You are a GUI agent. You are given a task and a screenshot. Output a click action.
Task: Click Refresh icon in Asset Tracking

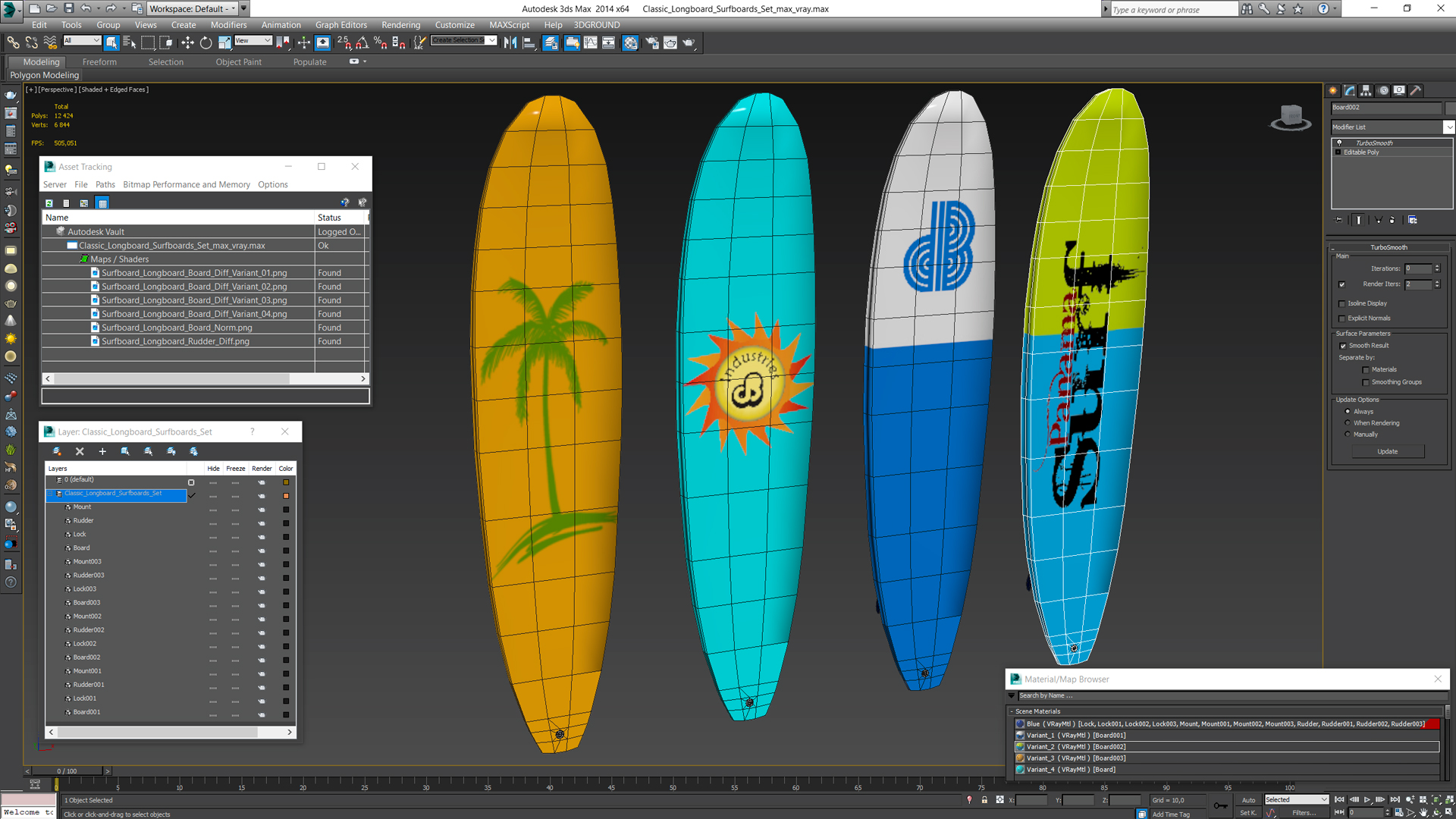pos(49,203)
